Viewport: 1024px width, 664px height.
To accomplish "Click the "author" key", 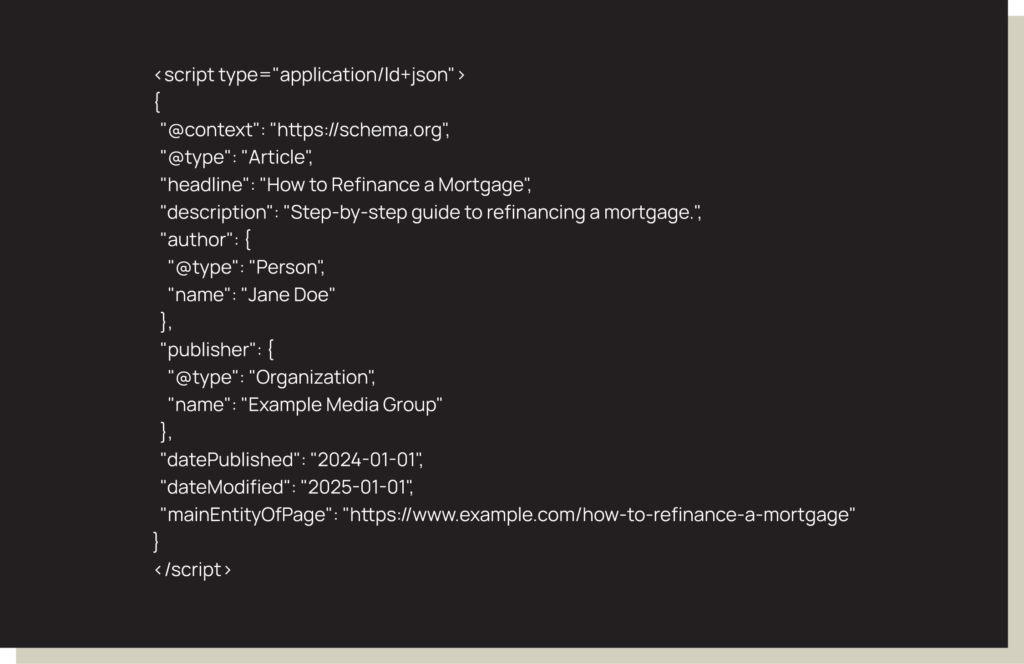I will click(x=195, y=240).
